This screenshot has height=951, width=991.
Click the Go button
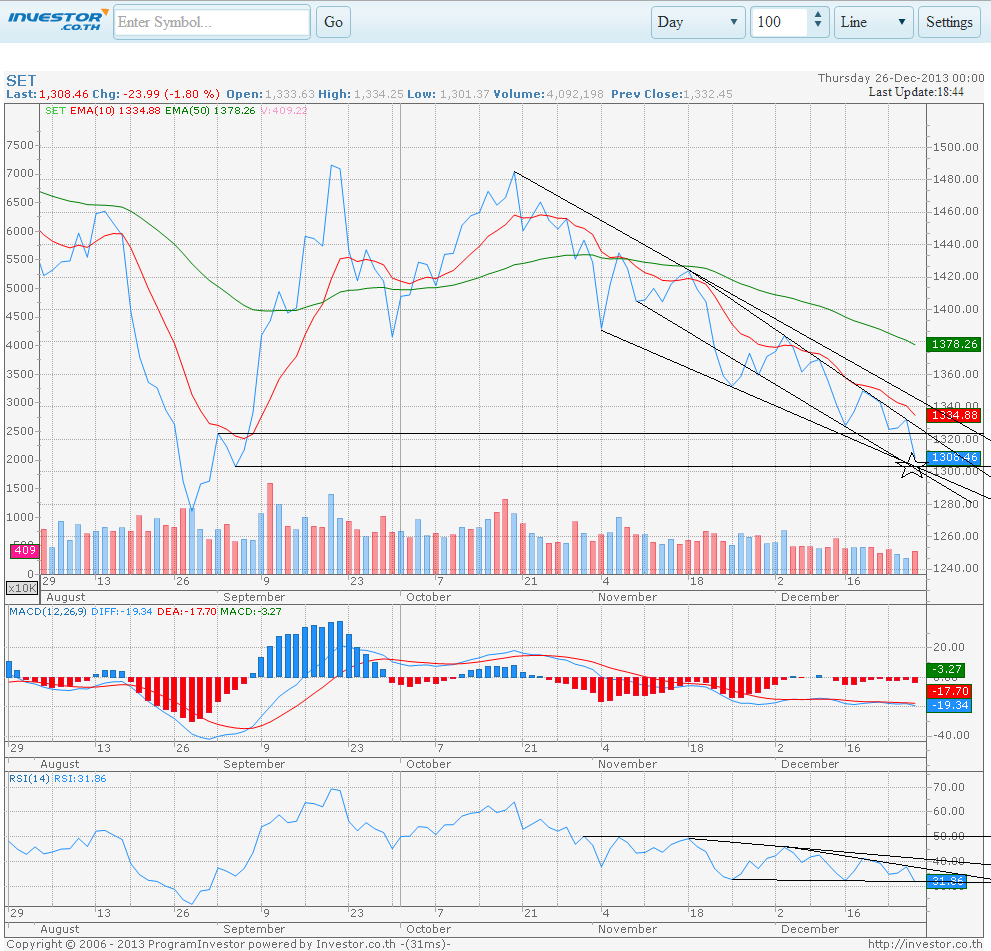pos(333,22)
